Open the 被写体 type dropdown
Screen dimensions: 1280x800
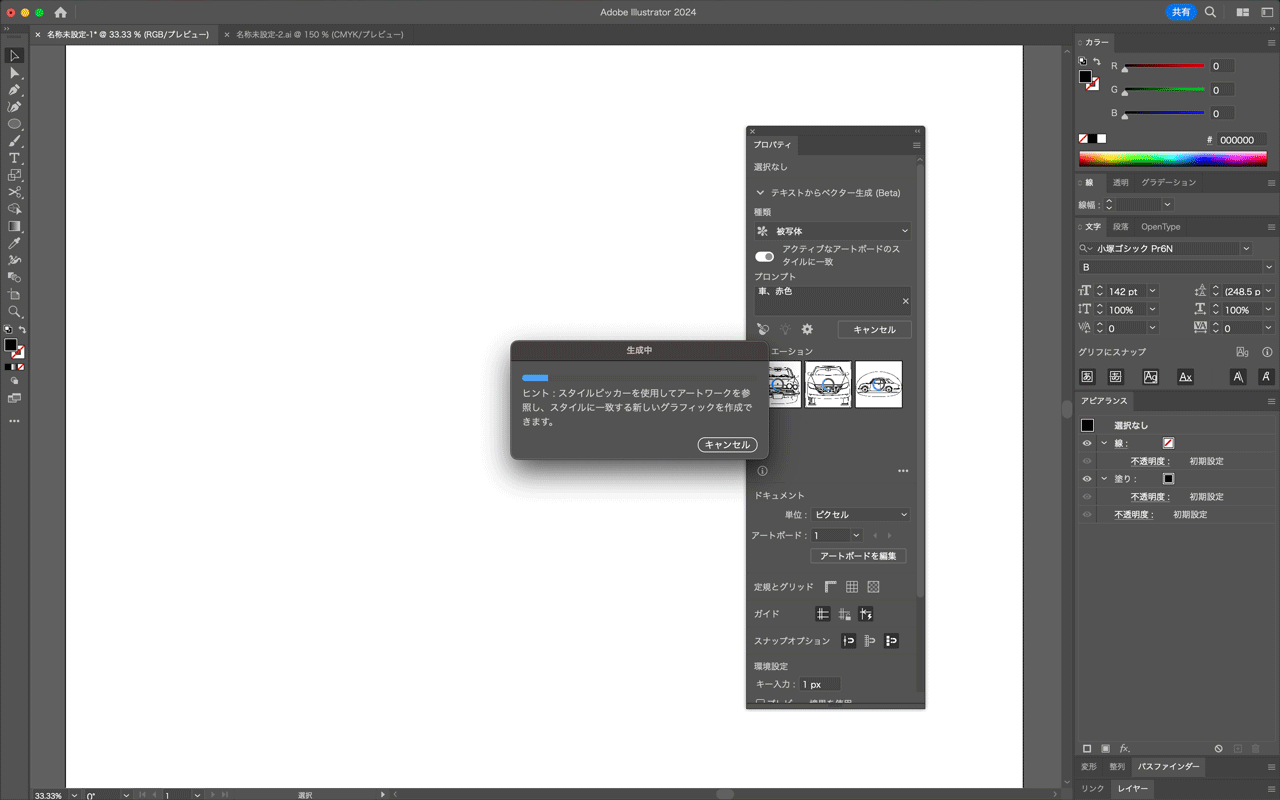832,231
